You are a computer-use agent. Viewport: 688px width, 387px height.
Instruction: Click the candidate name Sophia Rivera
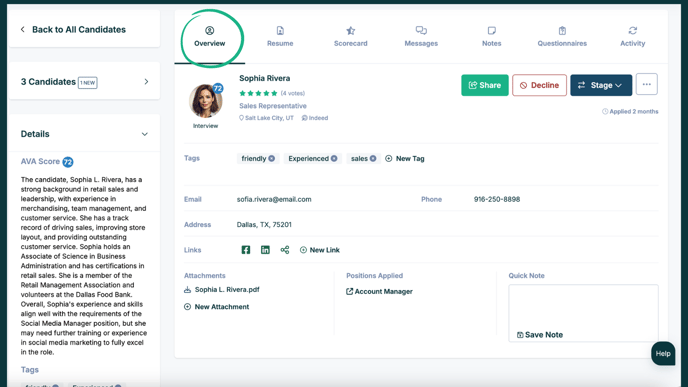click(x=265, y=78)
